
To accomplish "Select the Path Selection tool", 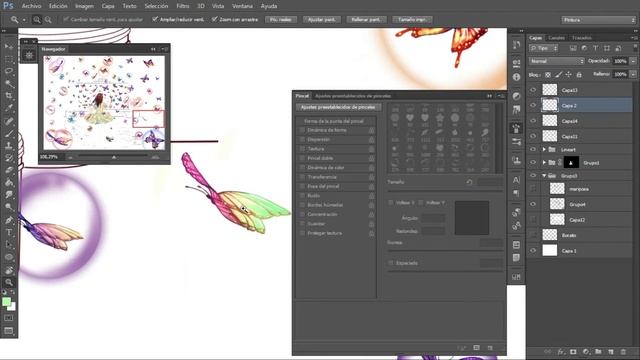I will (9, 245).
